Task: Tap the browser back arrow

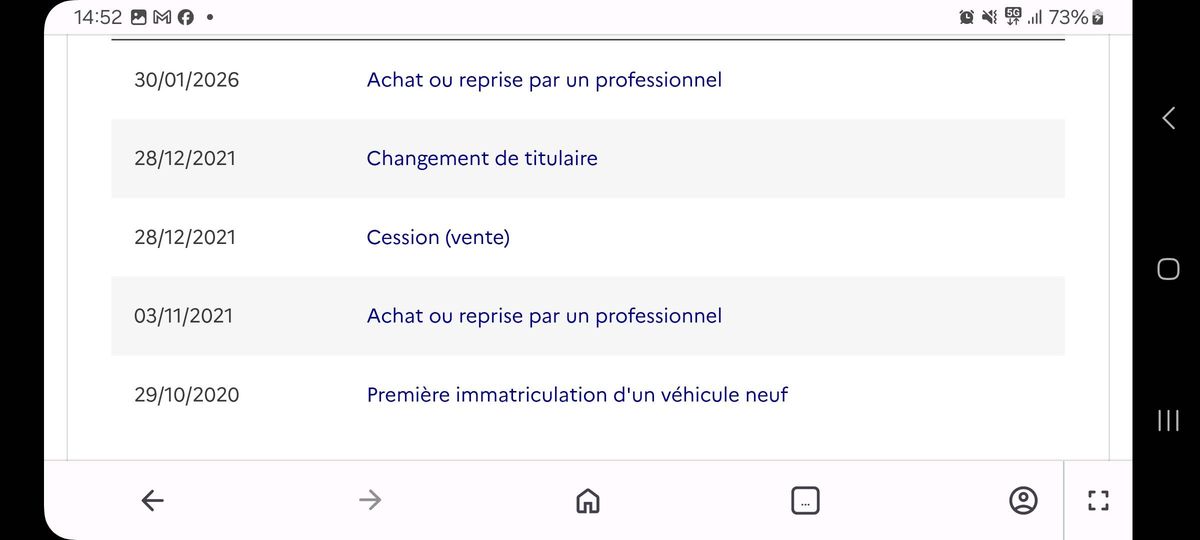Action: (152, 500)
